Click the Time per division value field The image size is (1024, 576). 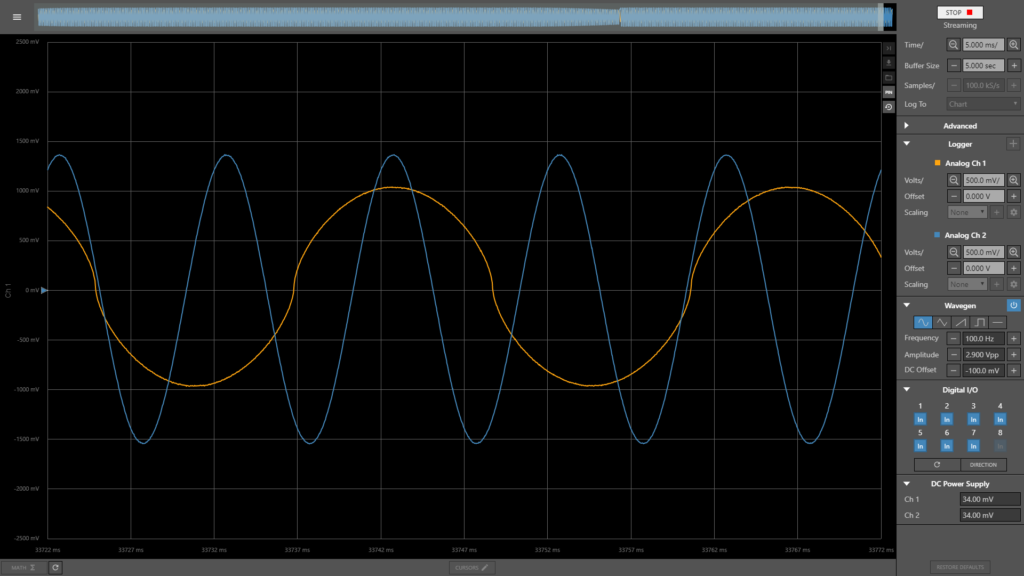tap(983, 45)
